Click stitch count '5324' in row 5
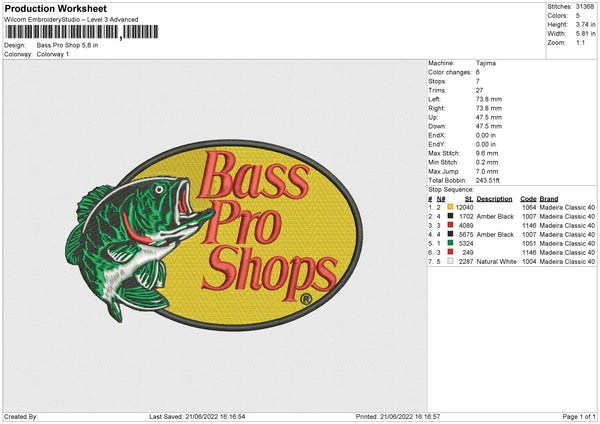Screen dimensions: 600x424 click(466, 243)
